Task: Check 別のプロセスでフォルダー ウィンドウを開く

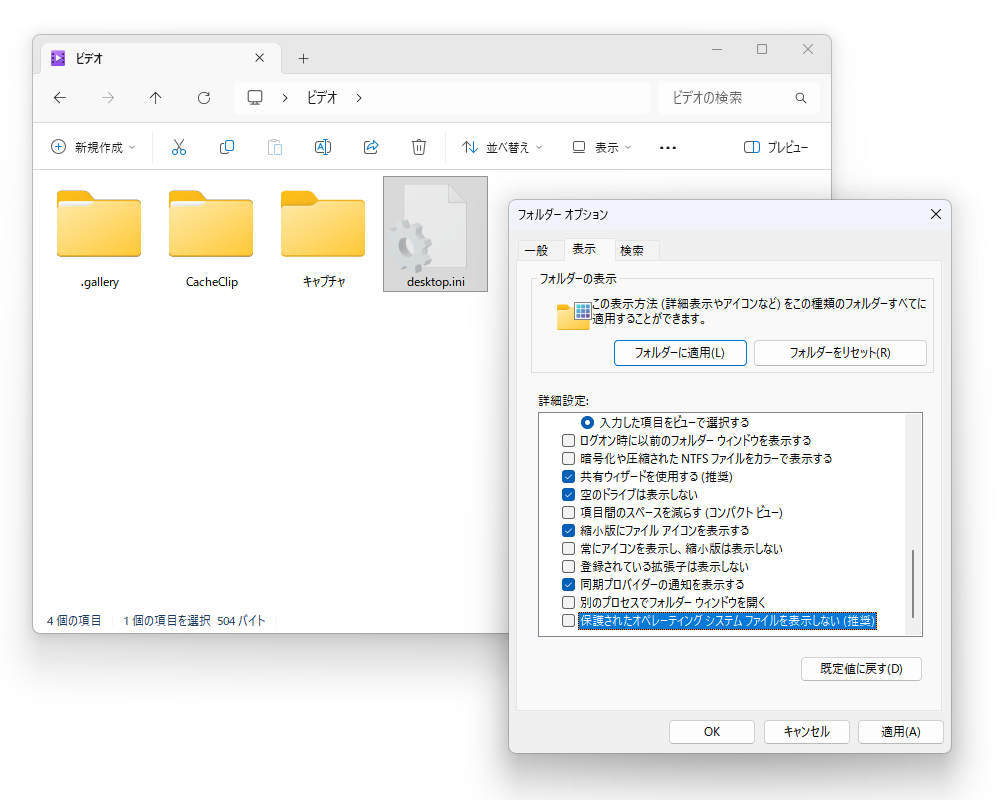Action: (568, 602)
